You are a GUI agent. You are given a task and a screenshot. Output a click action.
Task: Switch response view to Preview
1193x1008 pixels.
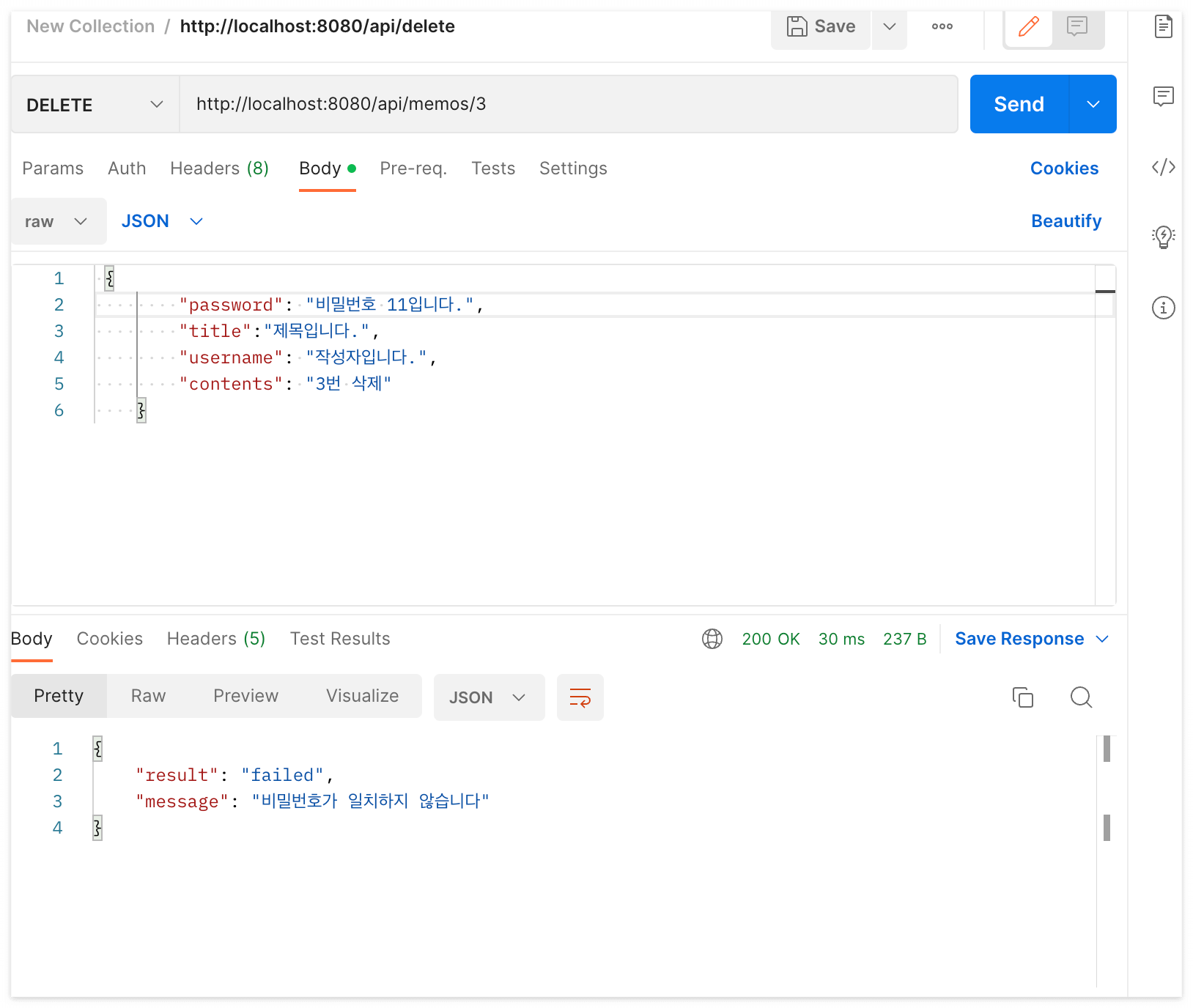[245, 696]
